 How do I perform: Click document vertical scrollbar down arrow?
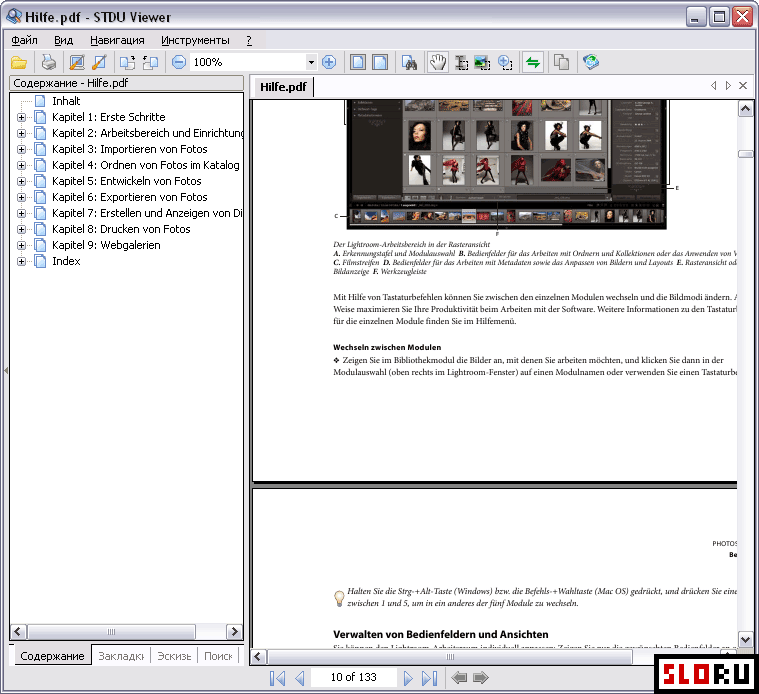[x=745, y=640]
